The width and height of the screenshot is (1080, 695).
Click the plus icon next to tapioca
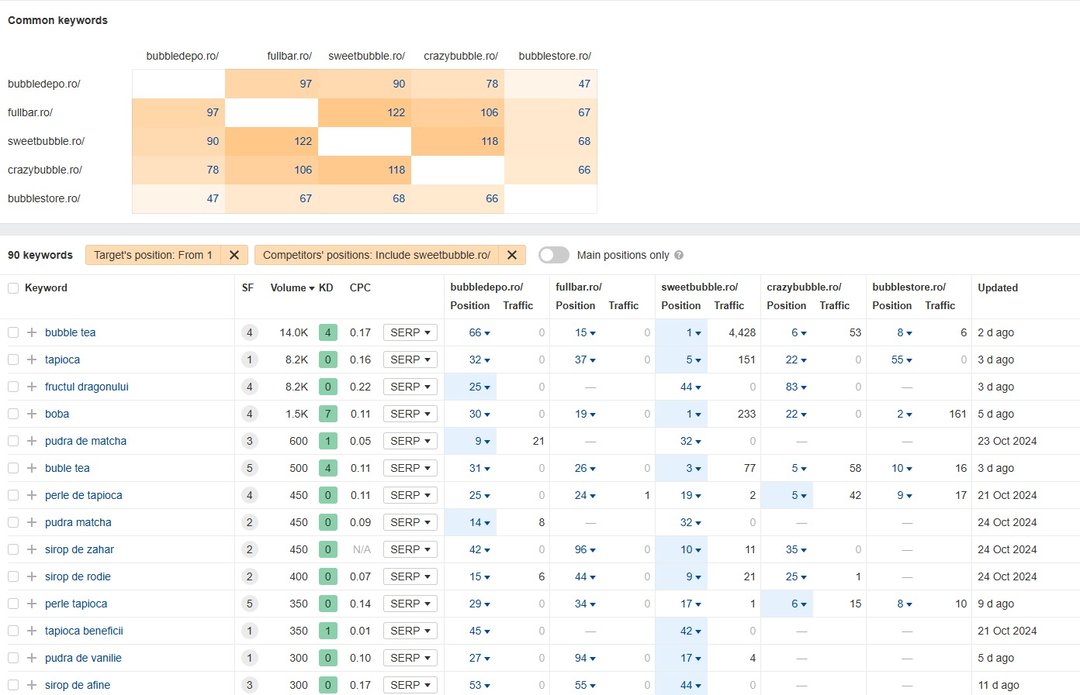coord(32,360)
